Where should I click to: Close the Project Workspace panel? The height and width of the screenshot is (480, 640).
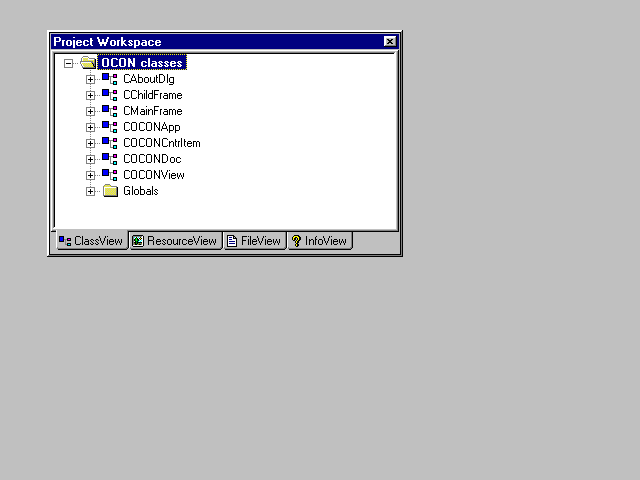(x=390, y=41)
